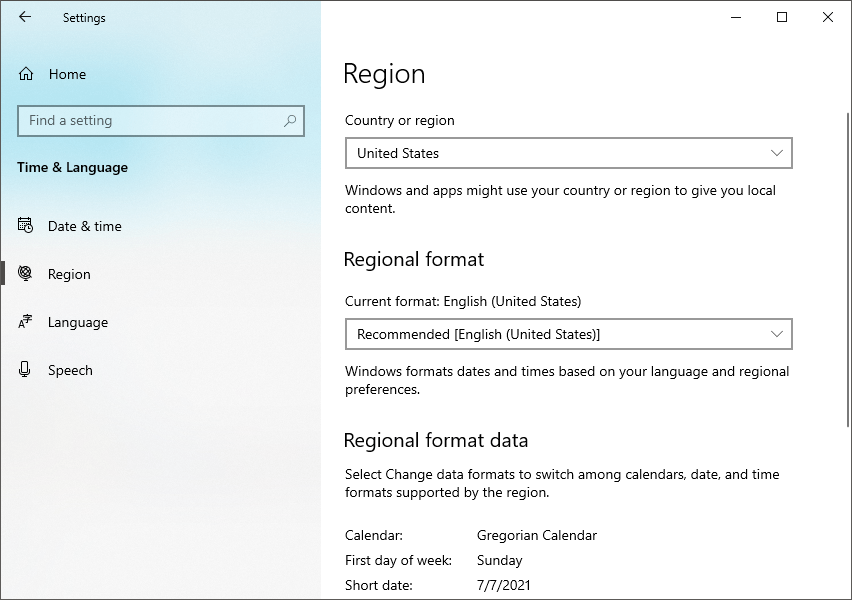Viewport: 852px width, 600px height.
Task: Close the Settings window
Action: click(828, 17)
